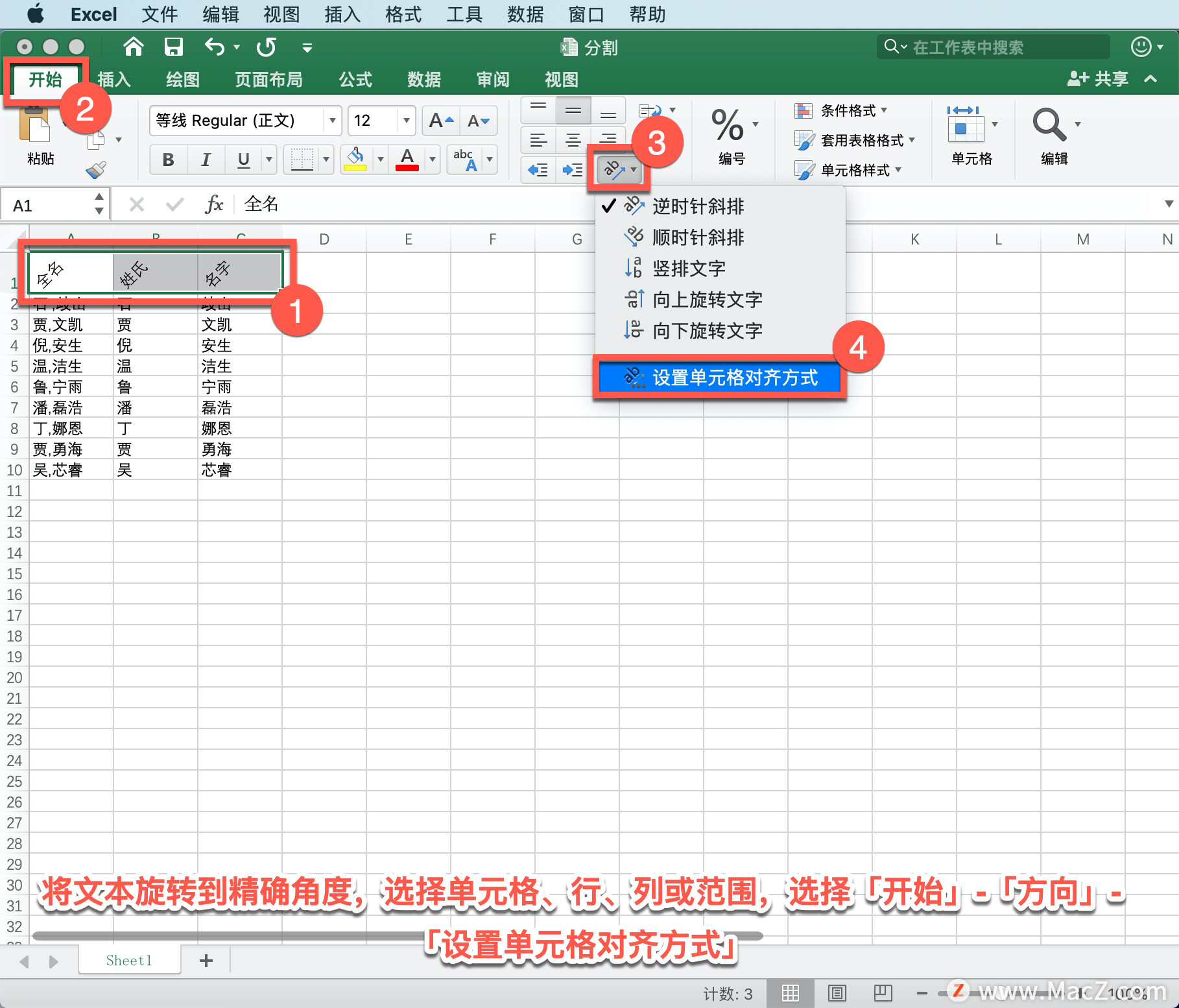Click the Format Painter brush icon
Screen dimensions: 1179x1008
click(x=96, y=169)
